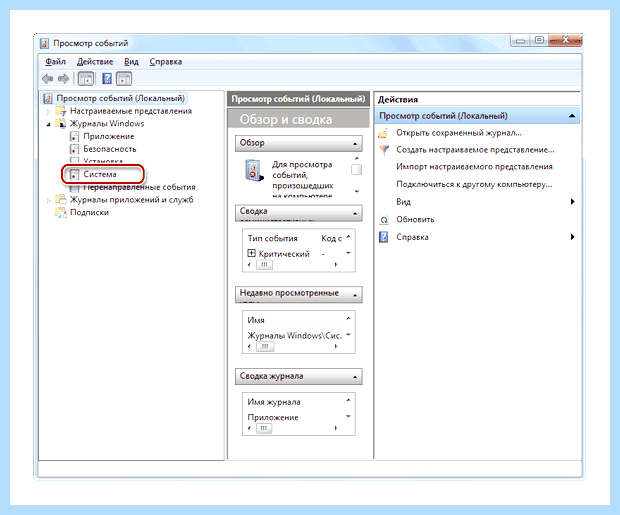Click the horizontal scrollbar thumb under Журналы Windows\Сис.
620x515 pixels.
(x=265, y=346)
